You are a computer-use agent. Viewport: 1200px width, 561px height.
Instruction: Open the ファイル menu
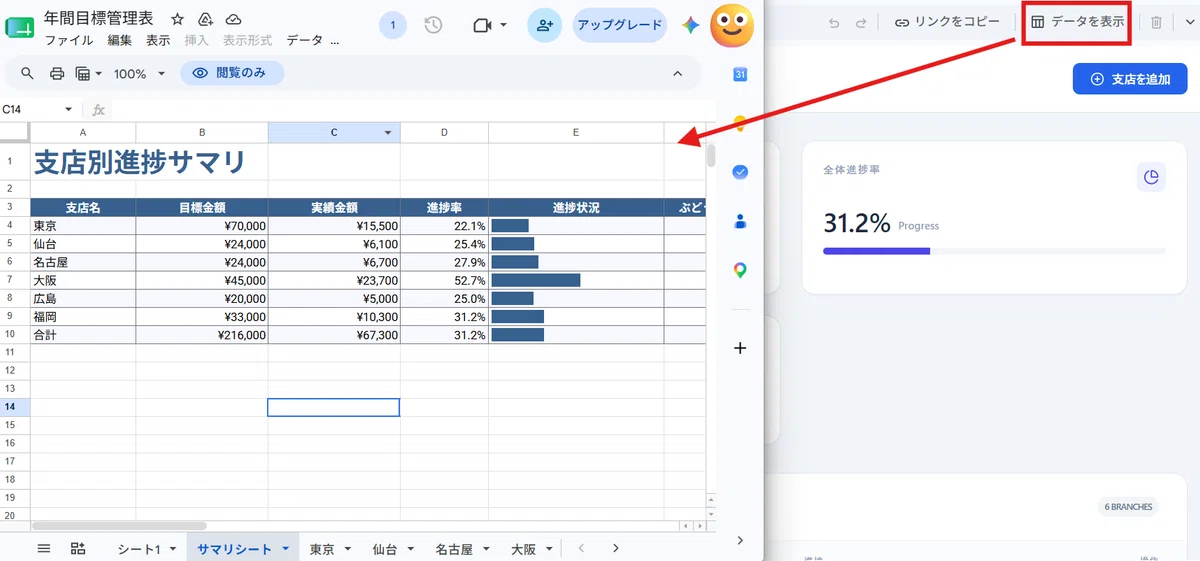pos(69,40)
